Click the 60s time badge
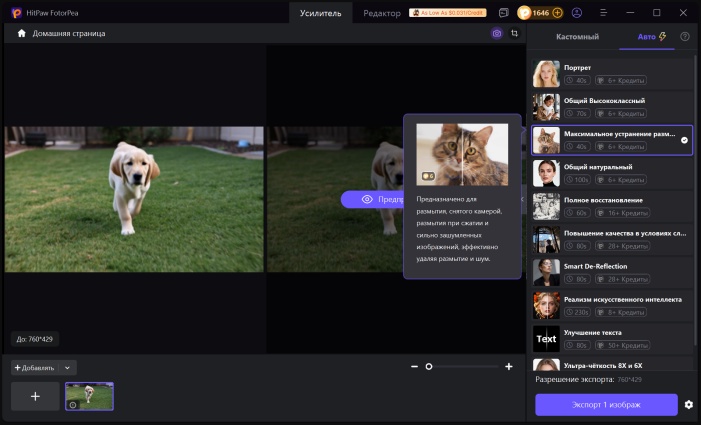Screen dimensions: 701x425 tap(577, 213)
